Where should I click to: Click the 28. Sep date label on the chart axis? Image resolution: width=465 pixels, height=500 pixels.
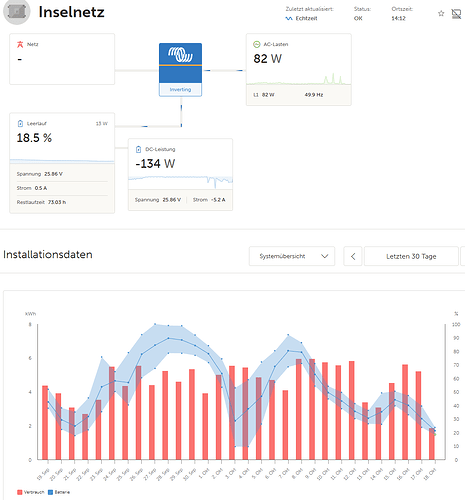(x=164, y=474)
